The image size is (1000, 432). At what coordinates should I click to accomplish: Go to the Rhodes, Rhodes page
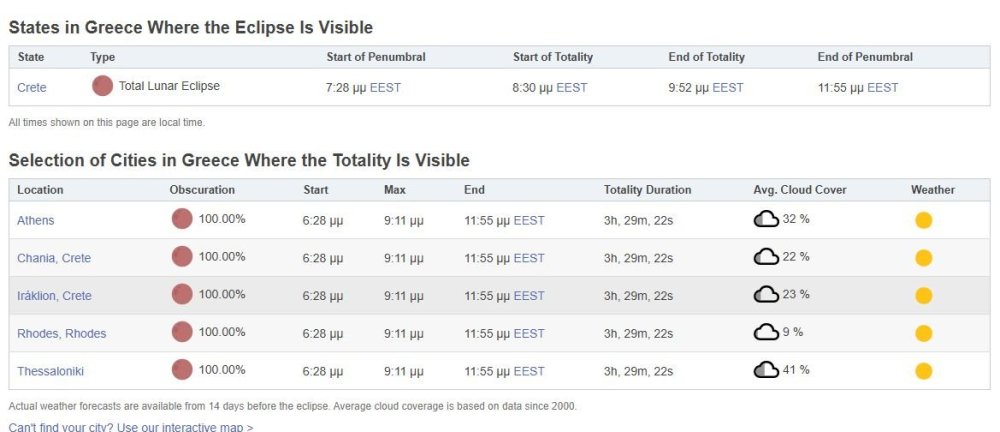click(x=61, y=334)
